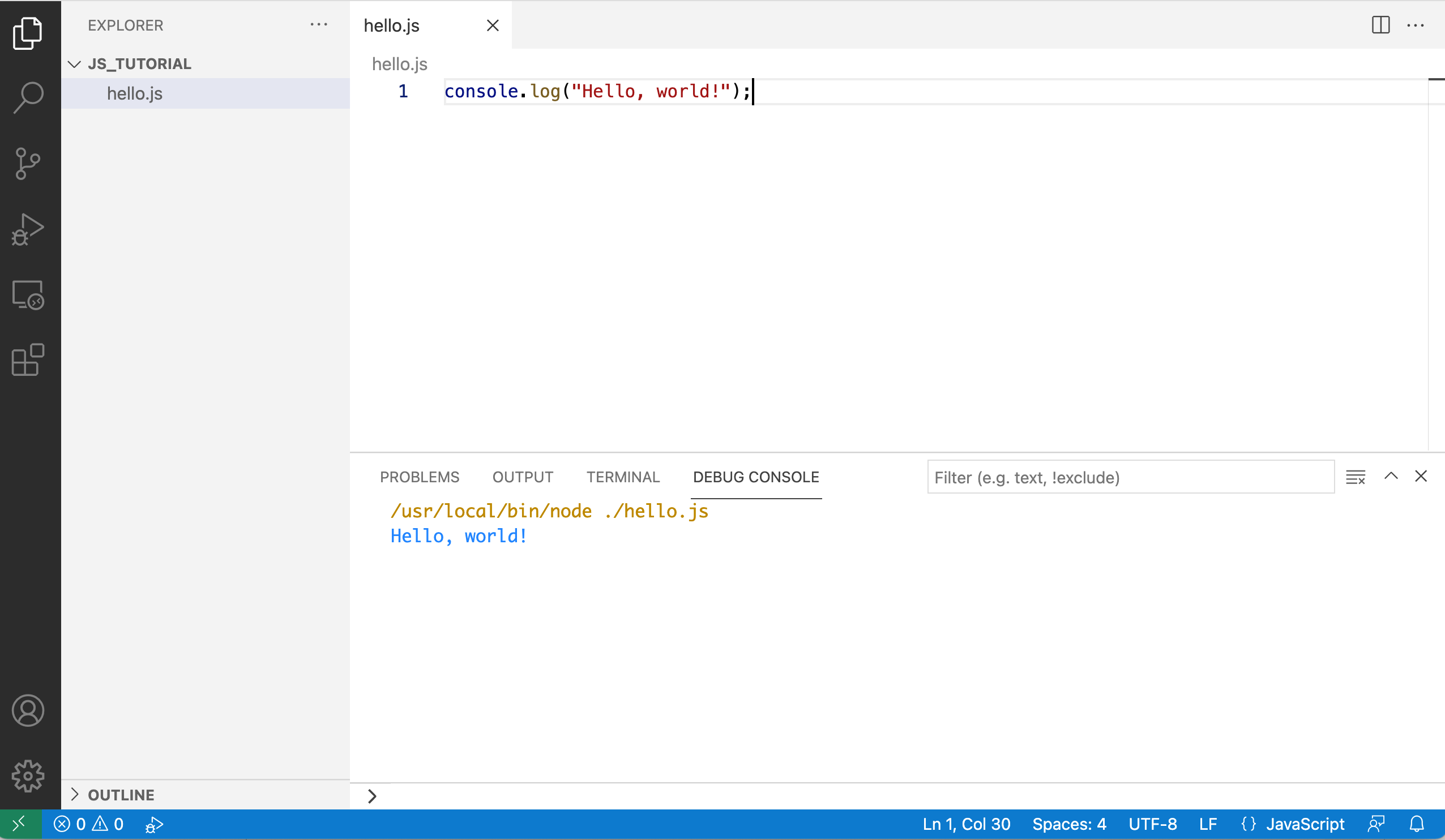Viewport: 1445px width, 840px height.
Task: Open the Remote Explorer view
Action: click(28, 295)
